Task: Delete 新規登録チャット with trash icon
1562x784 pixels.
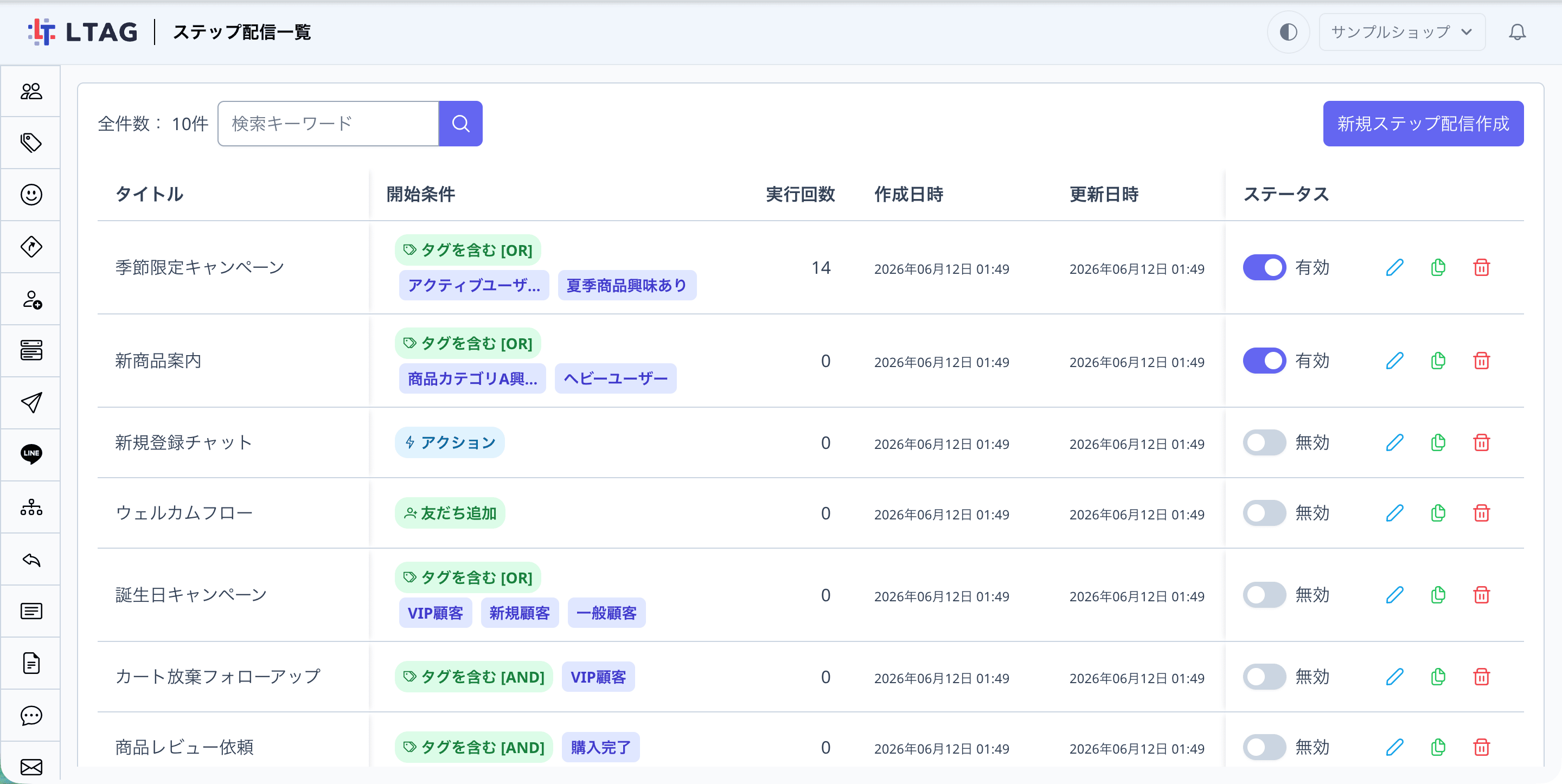Action: tap(1481, 442)
